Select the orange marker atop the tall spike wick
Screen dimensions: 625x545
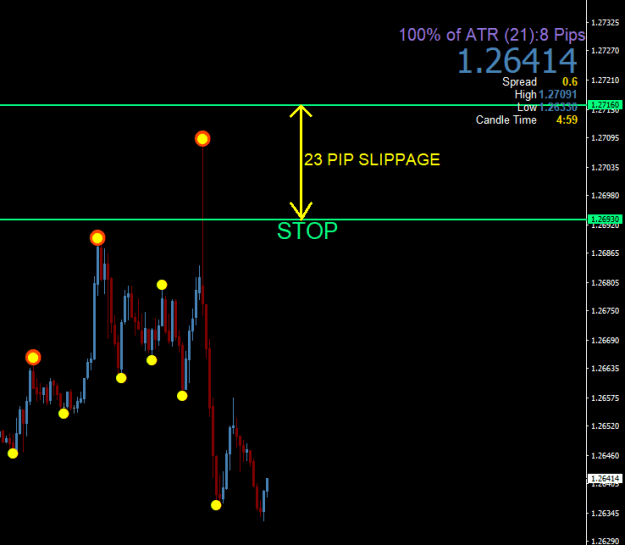202,139
